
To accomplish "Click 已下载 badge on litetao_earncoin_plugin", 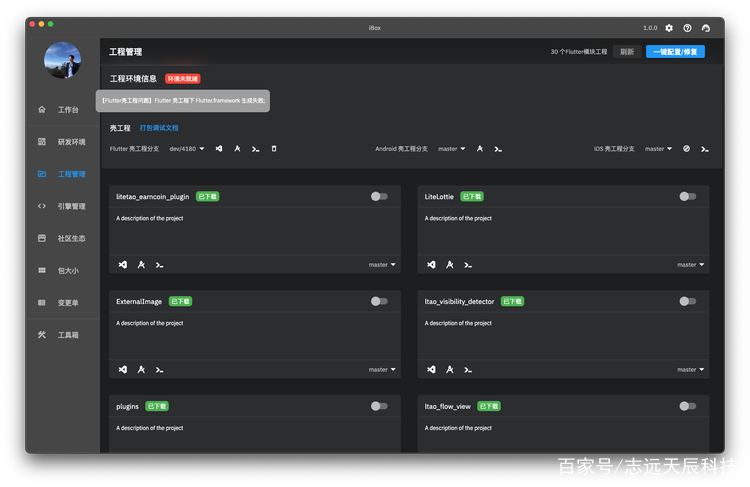I will (x=208, y=197).
